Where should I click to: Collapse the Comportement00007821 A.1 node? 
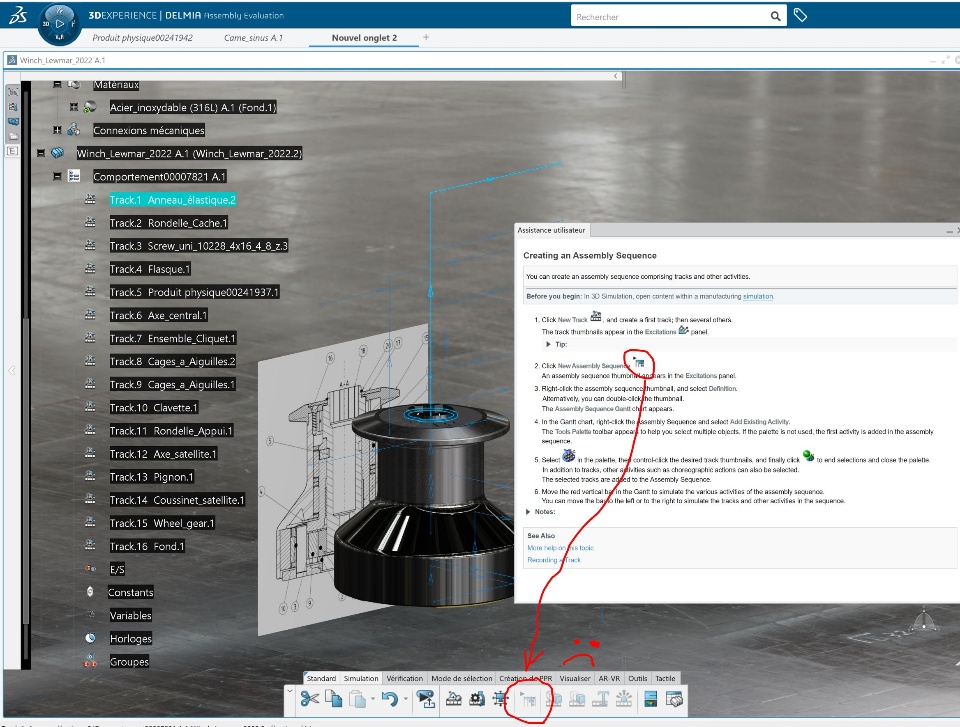coord(57,176)
